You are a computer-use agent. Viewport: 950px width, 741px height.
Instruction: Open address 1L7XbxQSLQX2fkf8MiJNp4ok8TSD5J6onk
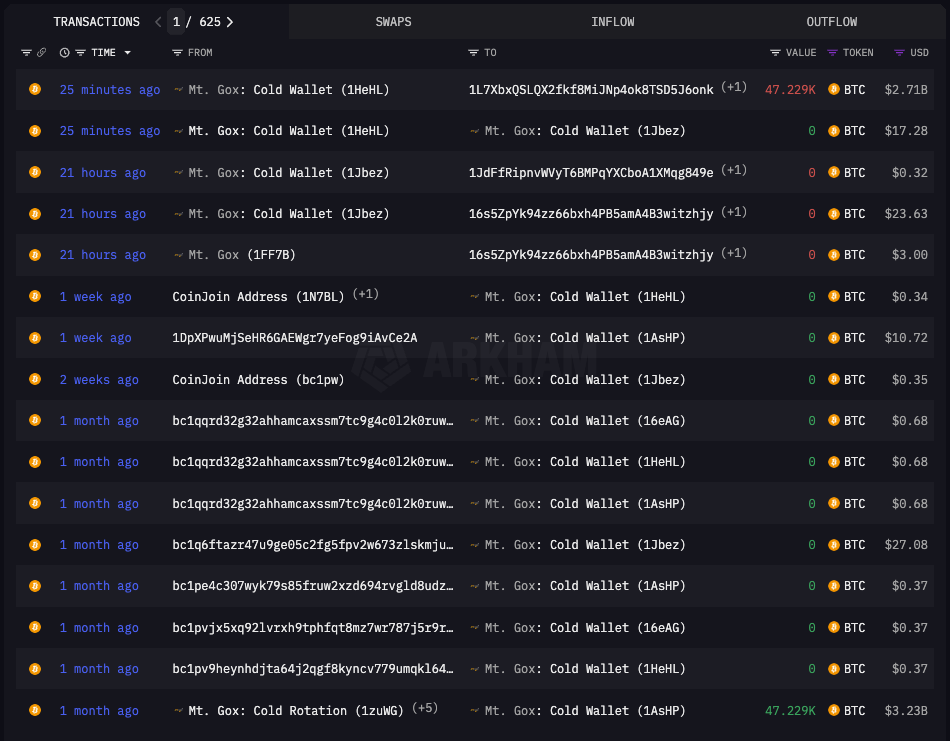[x=591, y=90]
